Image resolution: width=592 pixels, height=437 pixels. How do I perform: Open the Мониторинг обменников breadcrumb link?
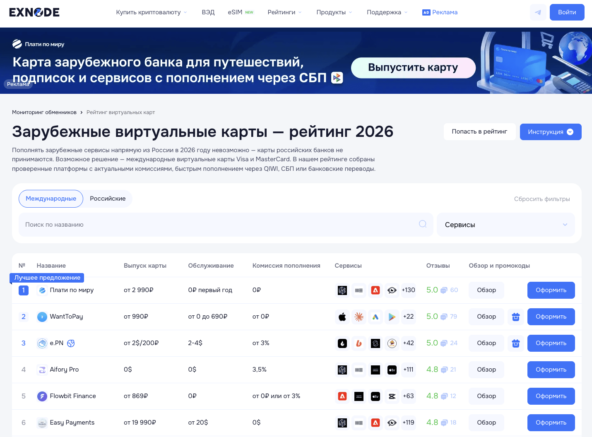[44, 112]
